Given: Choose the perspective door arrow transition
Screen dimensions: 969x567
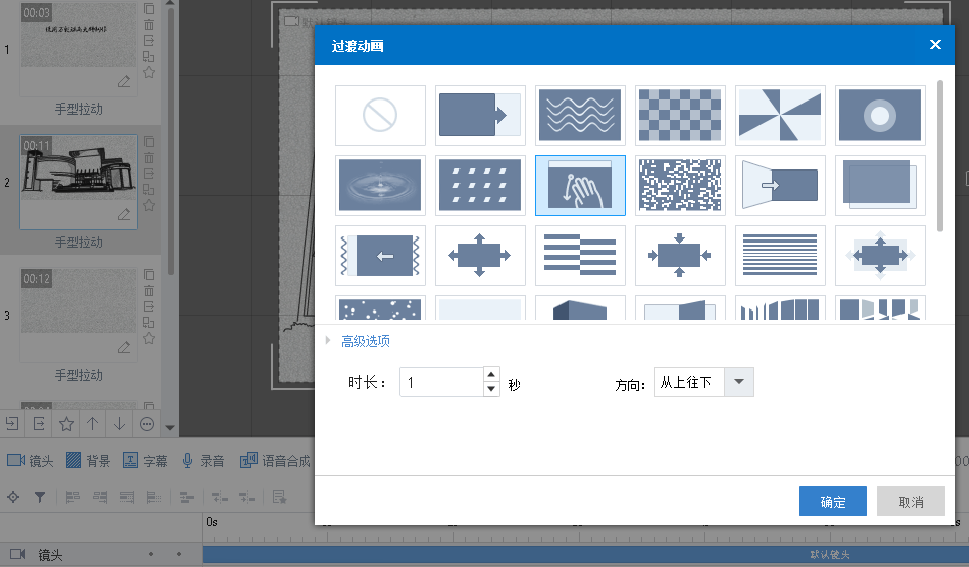Looking at the screenshot, I should pyautogui.click(x=780, y=185).
